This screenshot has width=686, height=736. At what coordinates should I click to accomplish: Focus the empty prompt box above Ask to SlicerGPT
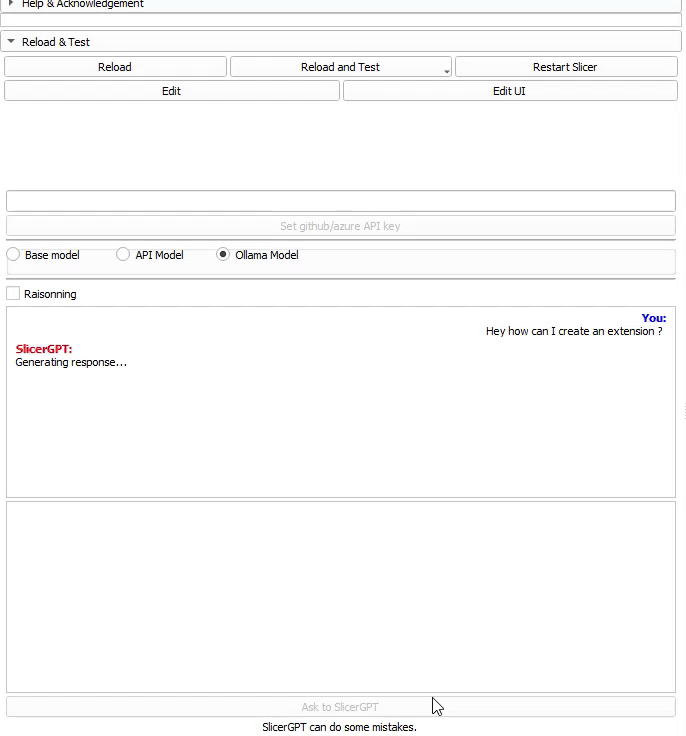click(340, 596)
